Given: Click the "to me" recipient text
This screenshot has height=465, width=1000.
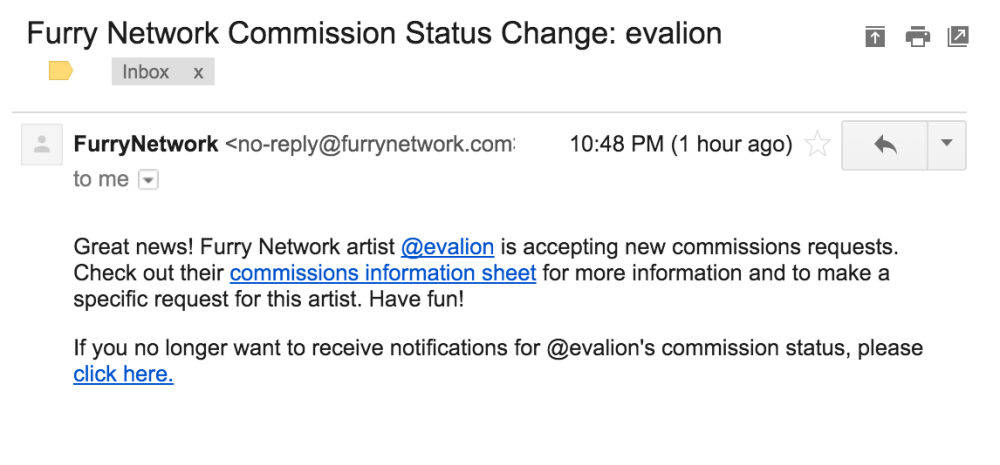Looking at the screenshot, I should 101,180.
